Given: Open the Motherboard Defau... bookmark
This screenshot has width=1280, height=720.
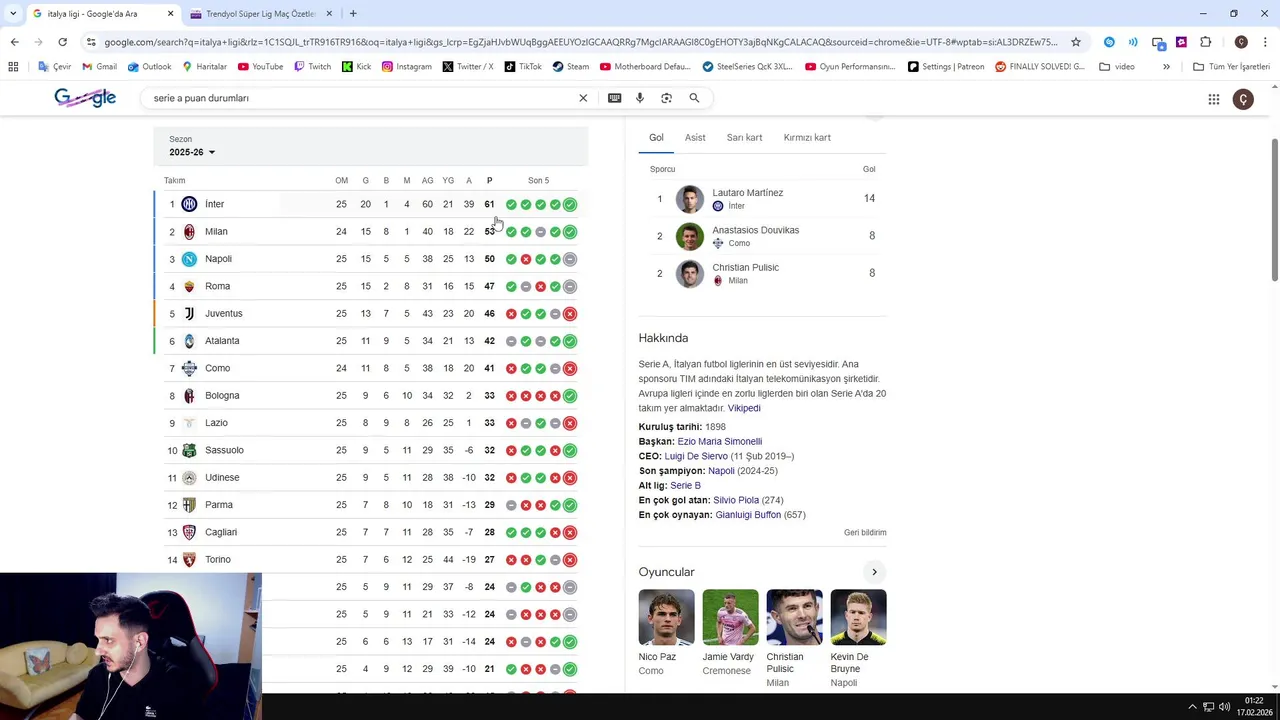Looking at the screenshot, I should (645, 67).
